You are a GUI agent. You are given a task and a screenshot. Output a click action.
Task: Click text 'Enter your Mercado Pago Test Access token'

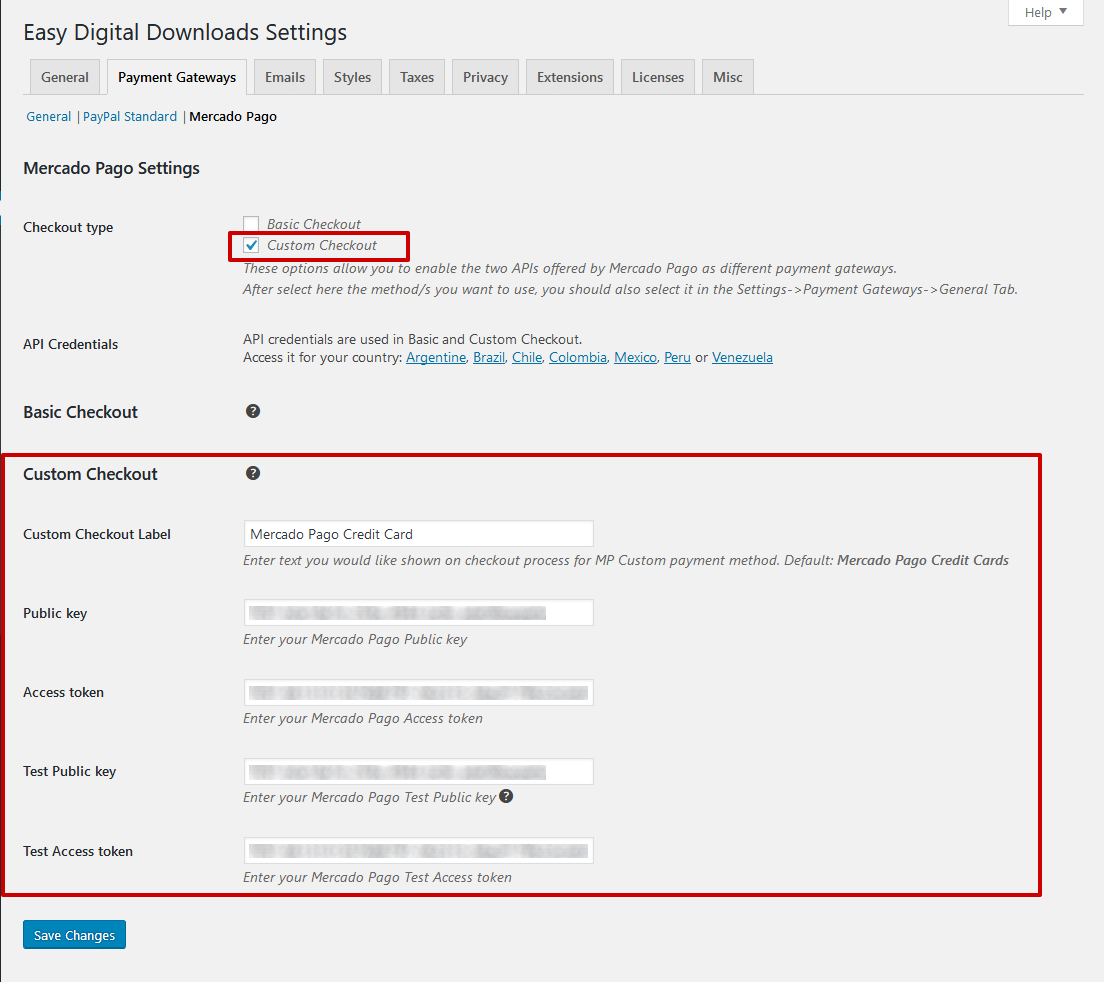377,877
